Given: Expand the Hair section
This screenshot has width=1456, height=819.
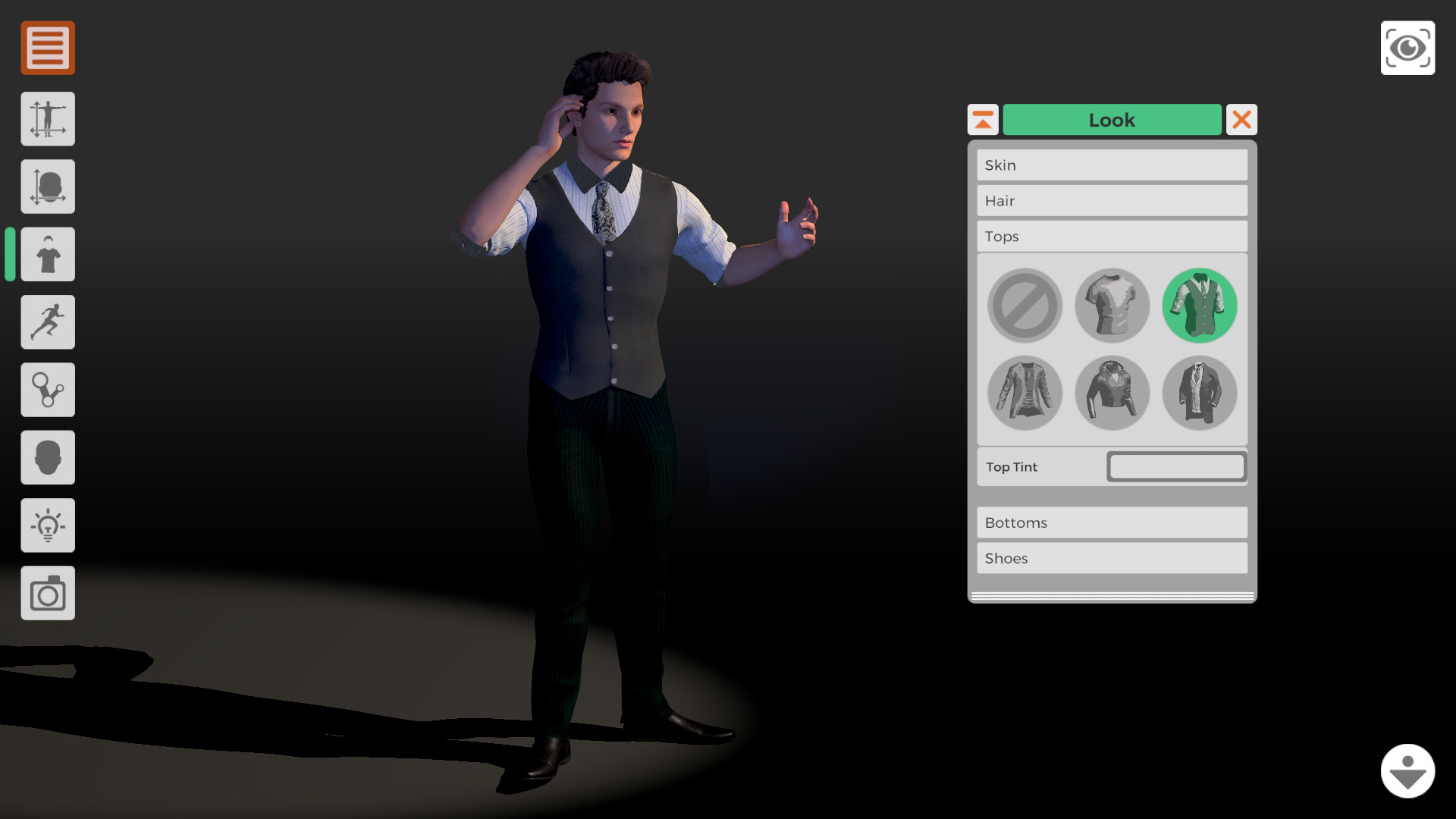Looking at the screenshot, I should [x=1111, y=200].
